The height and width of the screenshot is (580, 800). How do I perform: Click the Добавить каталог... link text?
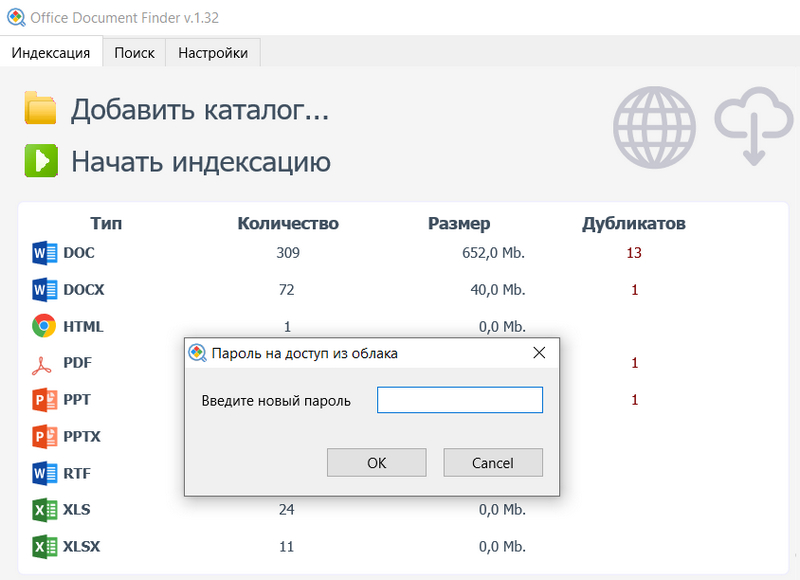click(200, 110)
